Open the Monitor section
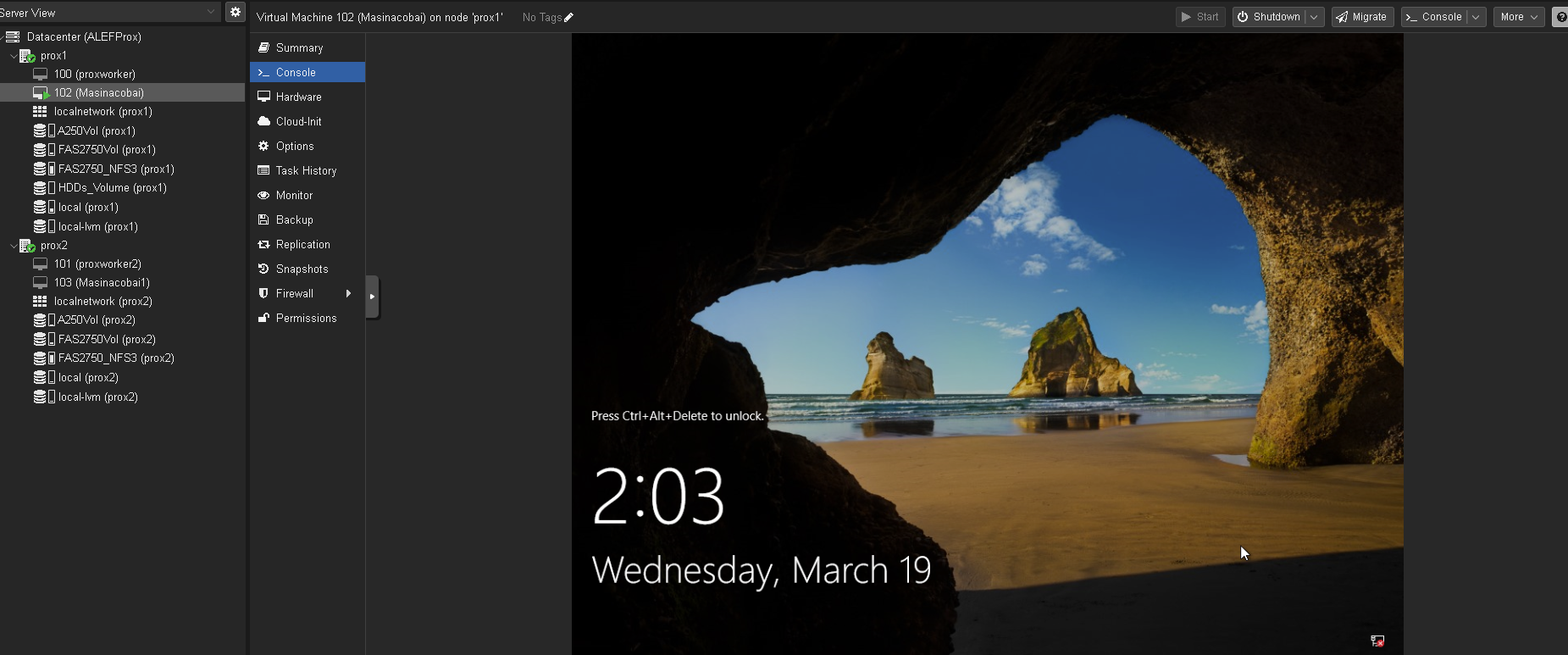This screenshot has height=655, width=1568. click(x=308, y=196)
